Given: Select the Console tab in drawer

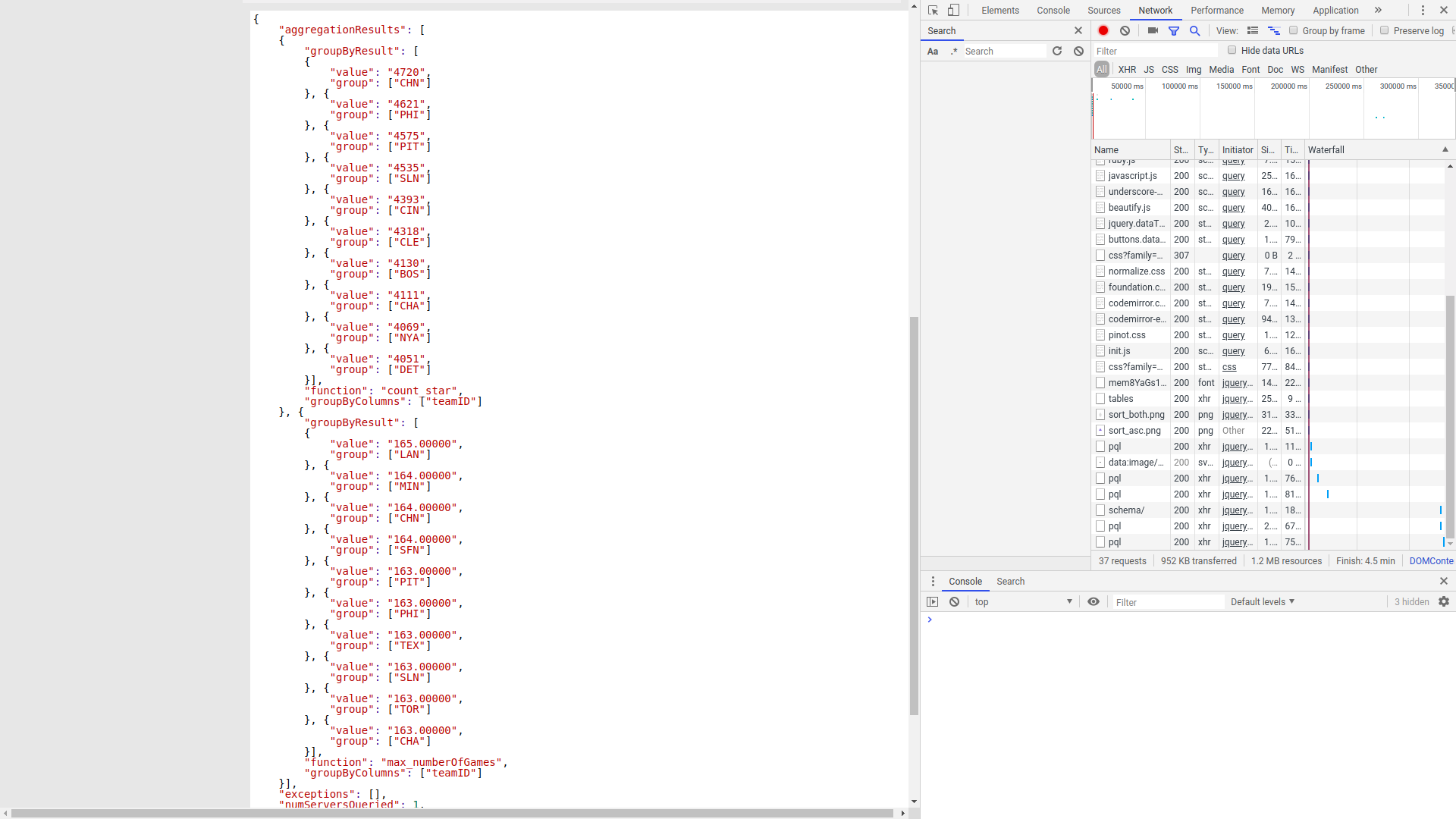Looking at the screenshot, I should (x=965, y=582).
